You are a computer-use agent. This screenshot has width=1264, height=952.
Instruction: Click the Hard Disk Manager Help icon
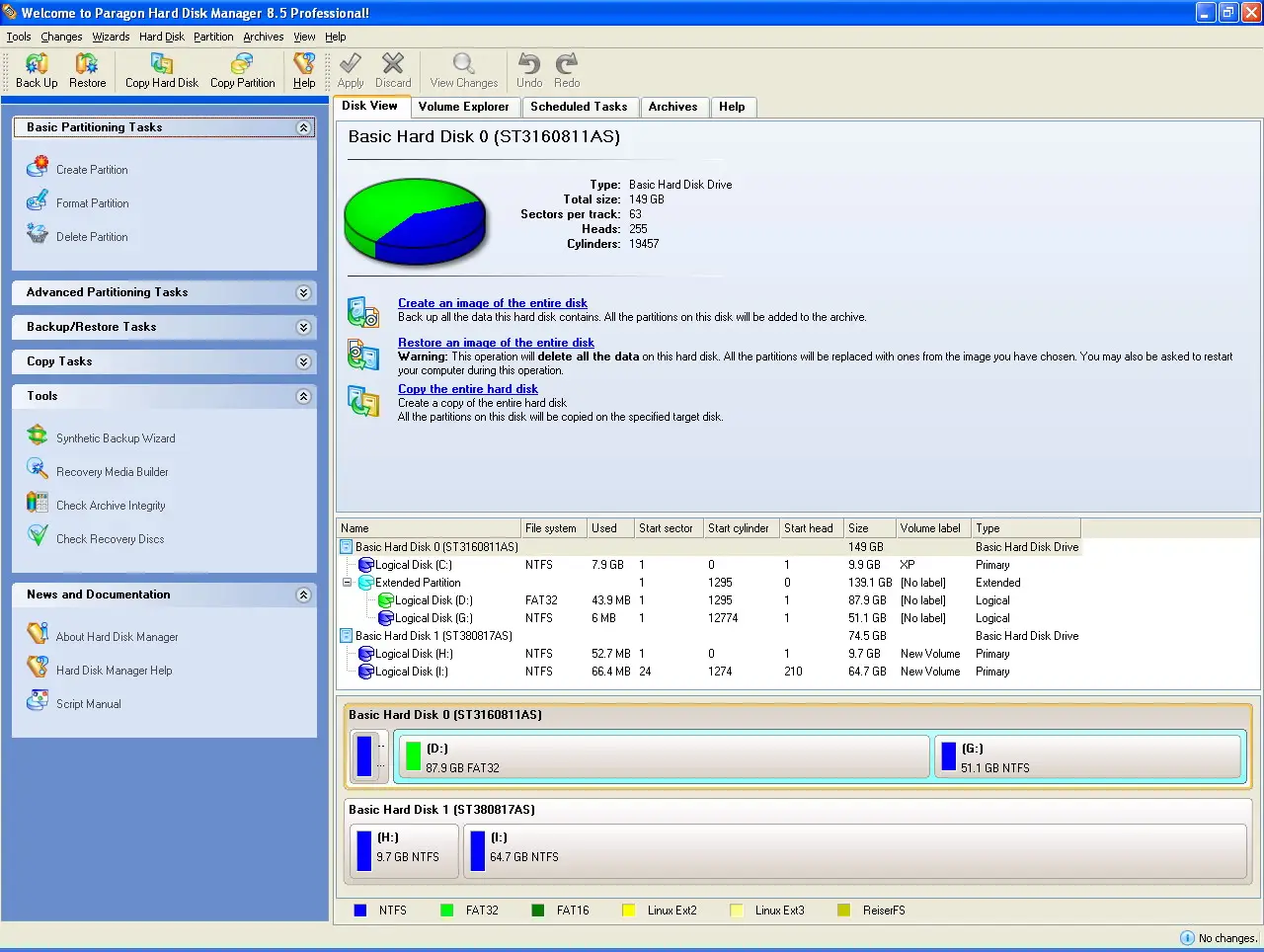click(38, 669)
